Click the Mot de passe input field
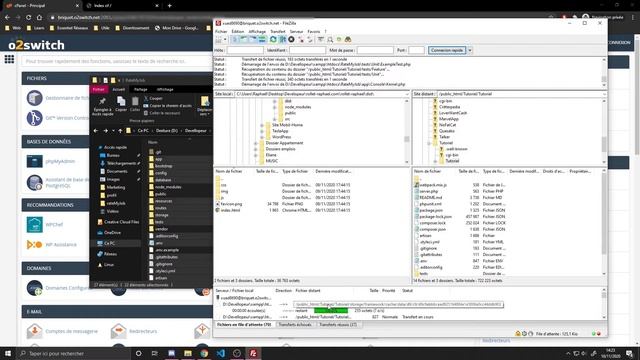 [375, 50]
